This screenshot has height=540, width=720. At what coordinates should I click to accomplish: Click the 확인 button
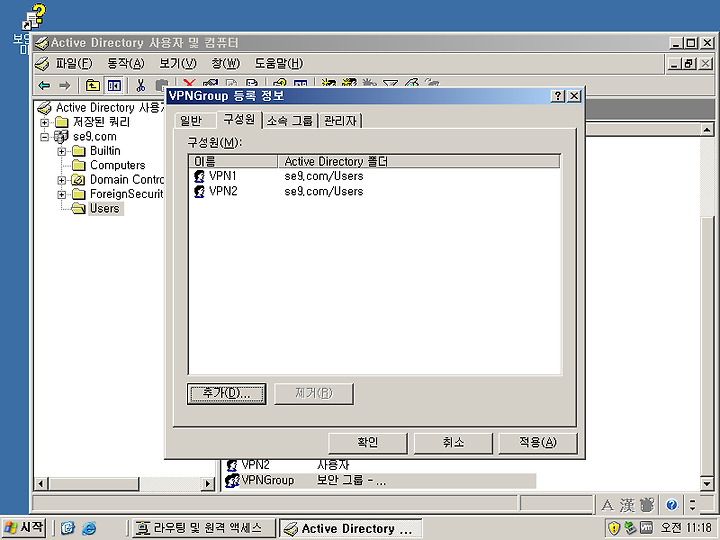(367, 443)
